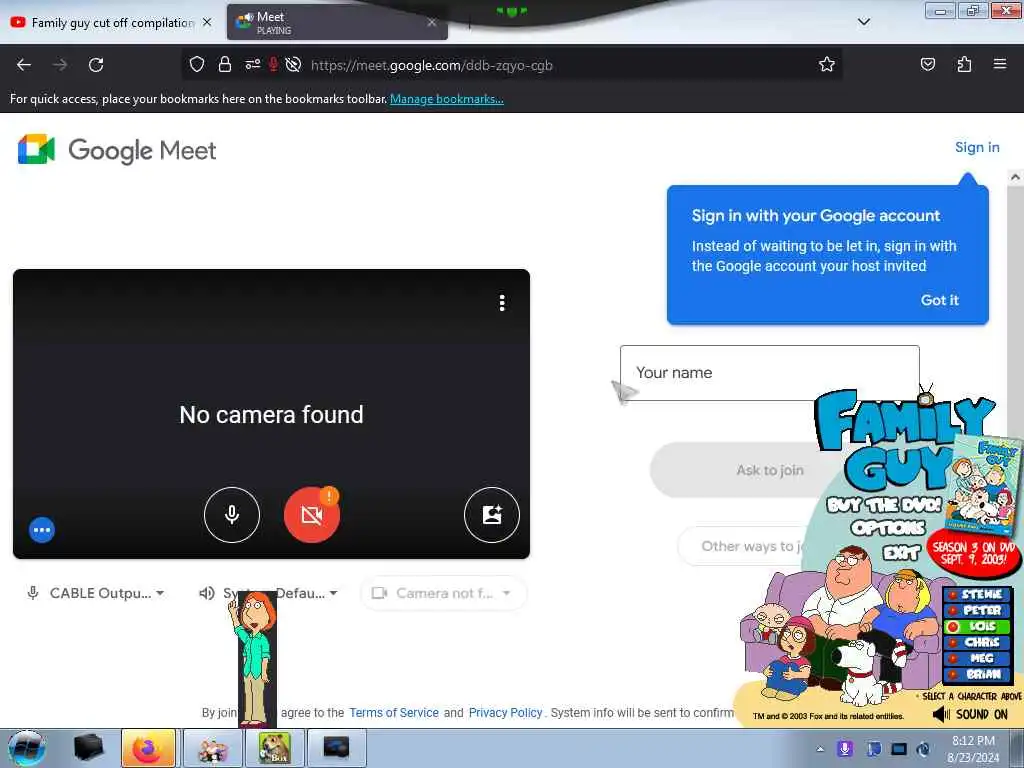This screenshot has width=1024, height=768.
Task: Click Firefox icon in taskbar
Action: [x=148, y=748]
